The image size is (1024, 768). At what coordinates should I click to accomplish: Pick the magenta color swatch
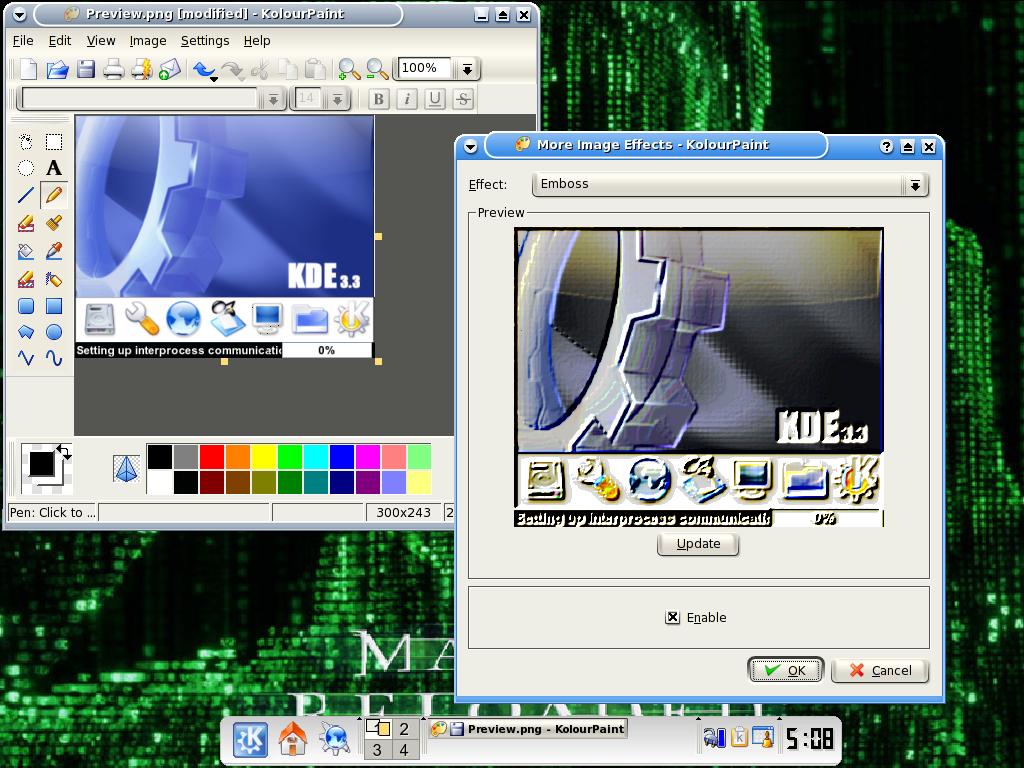[368, 456]
